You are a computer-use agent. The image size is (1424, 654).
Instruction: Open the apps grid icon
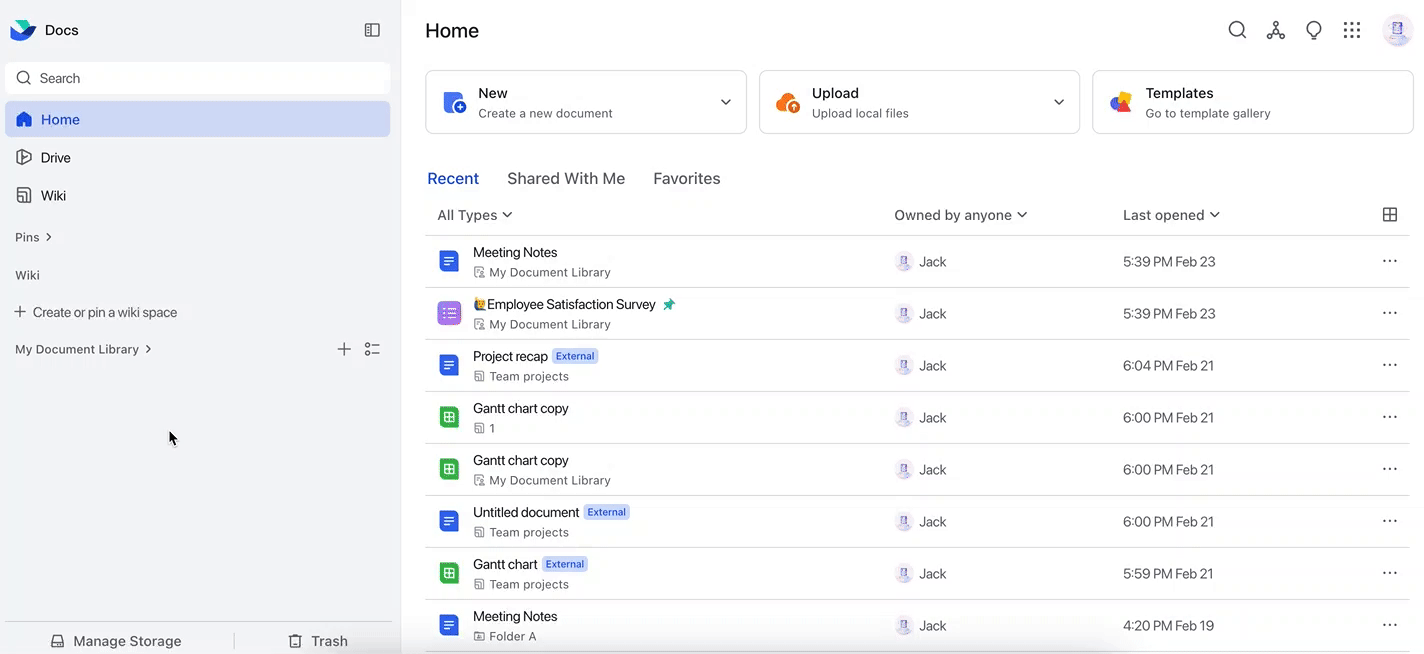1352,30
